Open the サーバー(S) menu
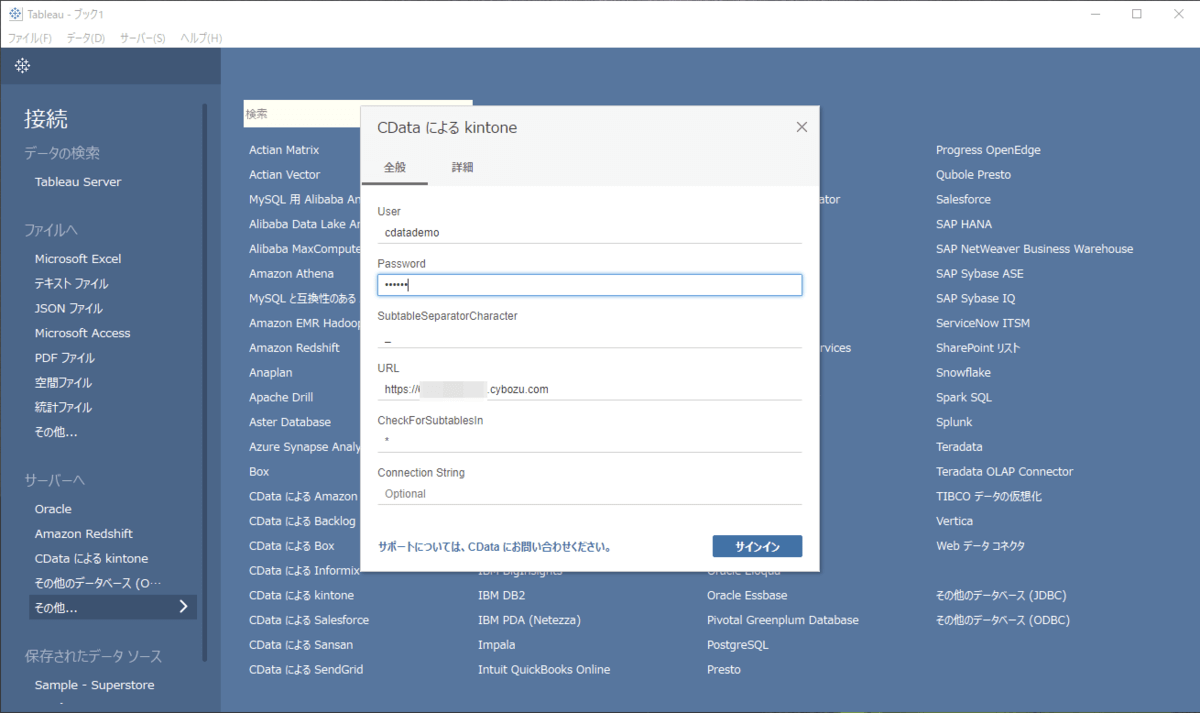This screenshot has width=1200, height=713. coord(143,38)
